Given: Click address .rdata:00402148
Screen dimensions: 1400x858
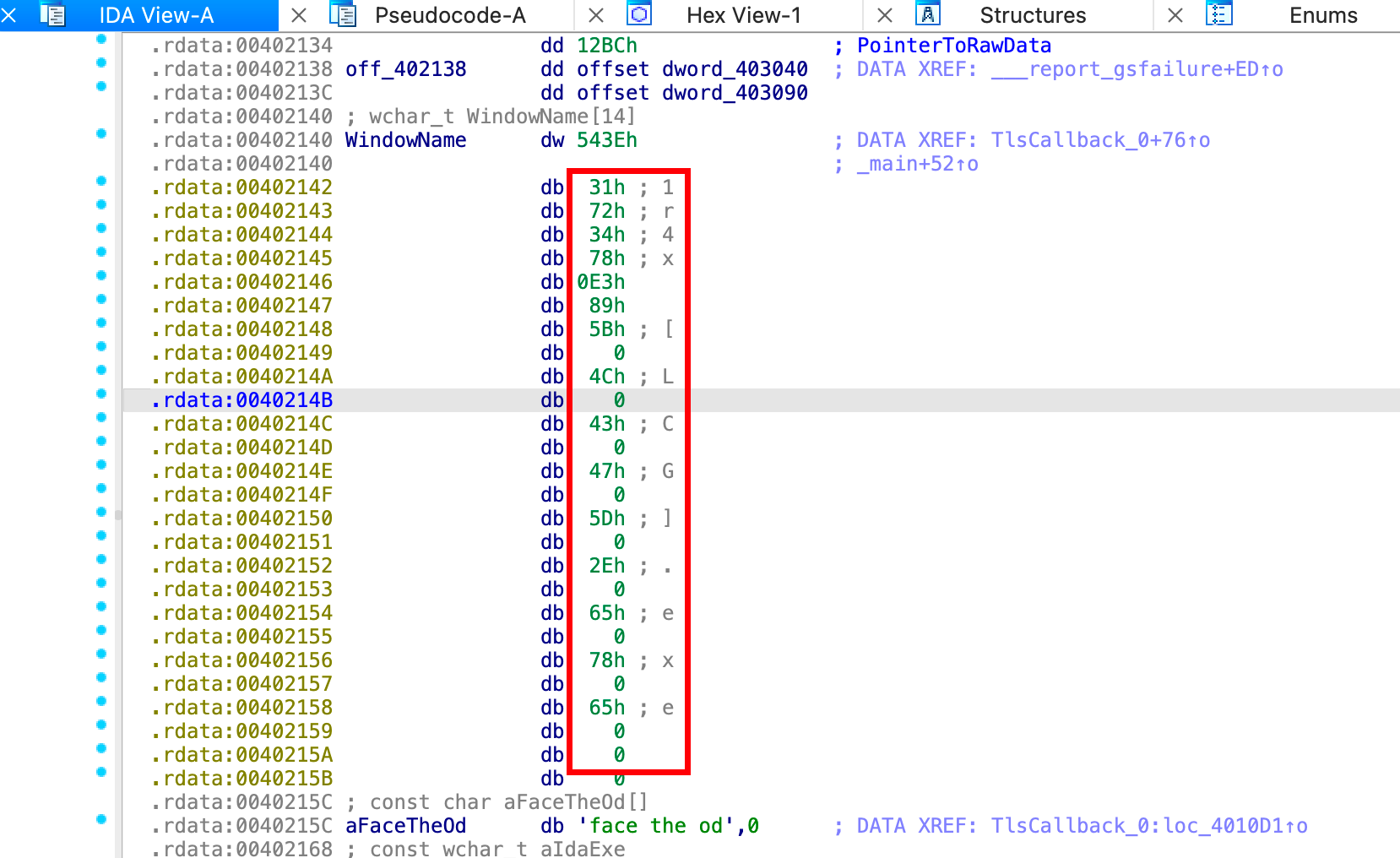Looking at the screenshot, I should tap(242, 329).
